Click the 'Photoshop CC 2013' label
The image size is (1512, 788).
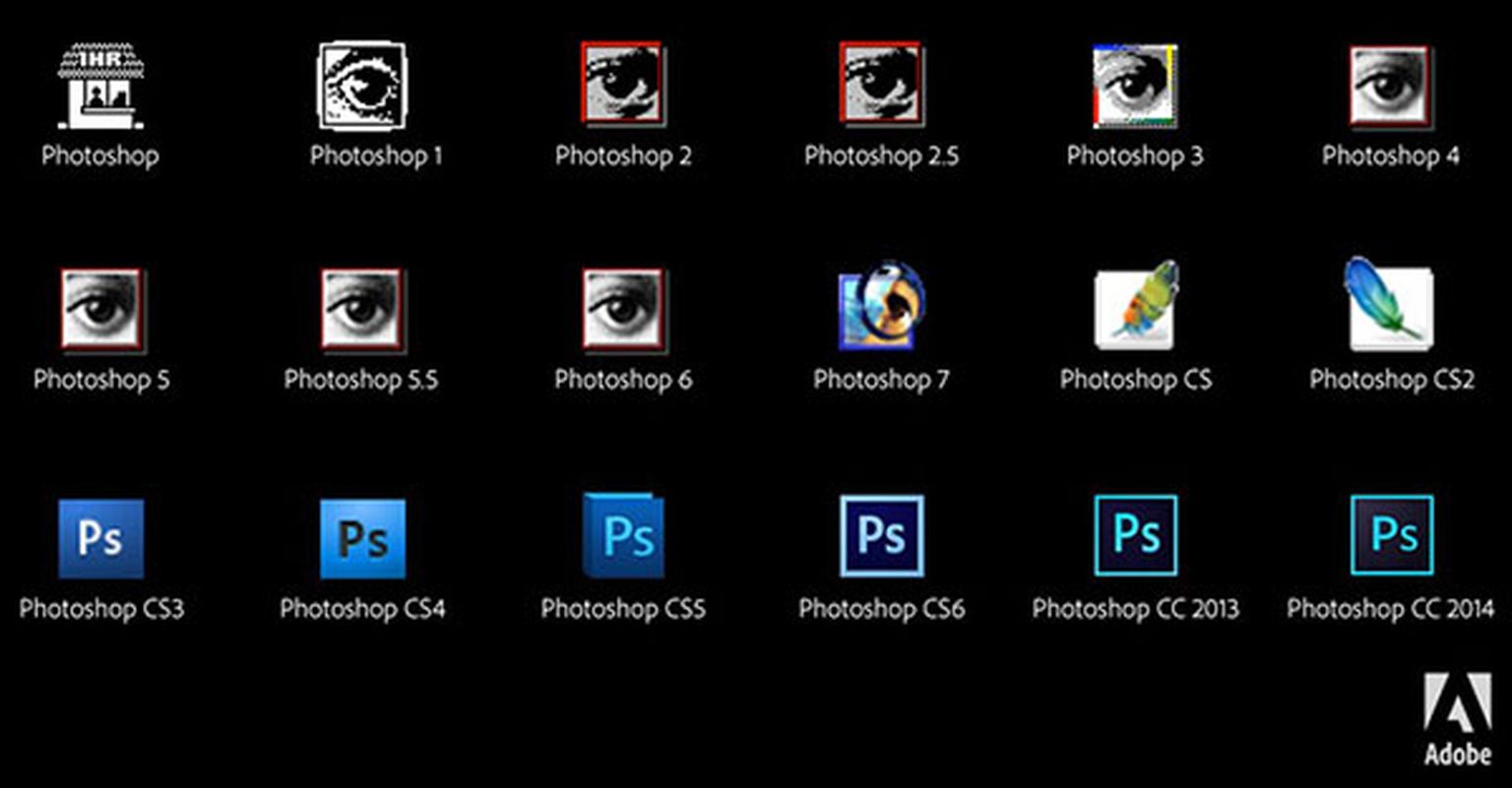pyautogui.click(x=1136, y=610)
